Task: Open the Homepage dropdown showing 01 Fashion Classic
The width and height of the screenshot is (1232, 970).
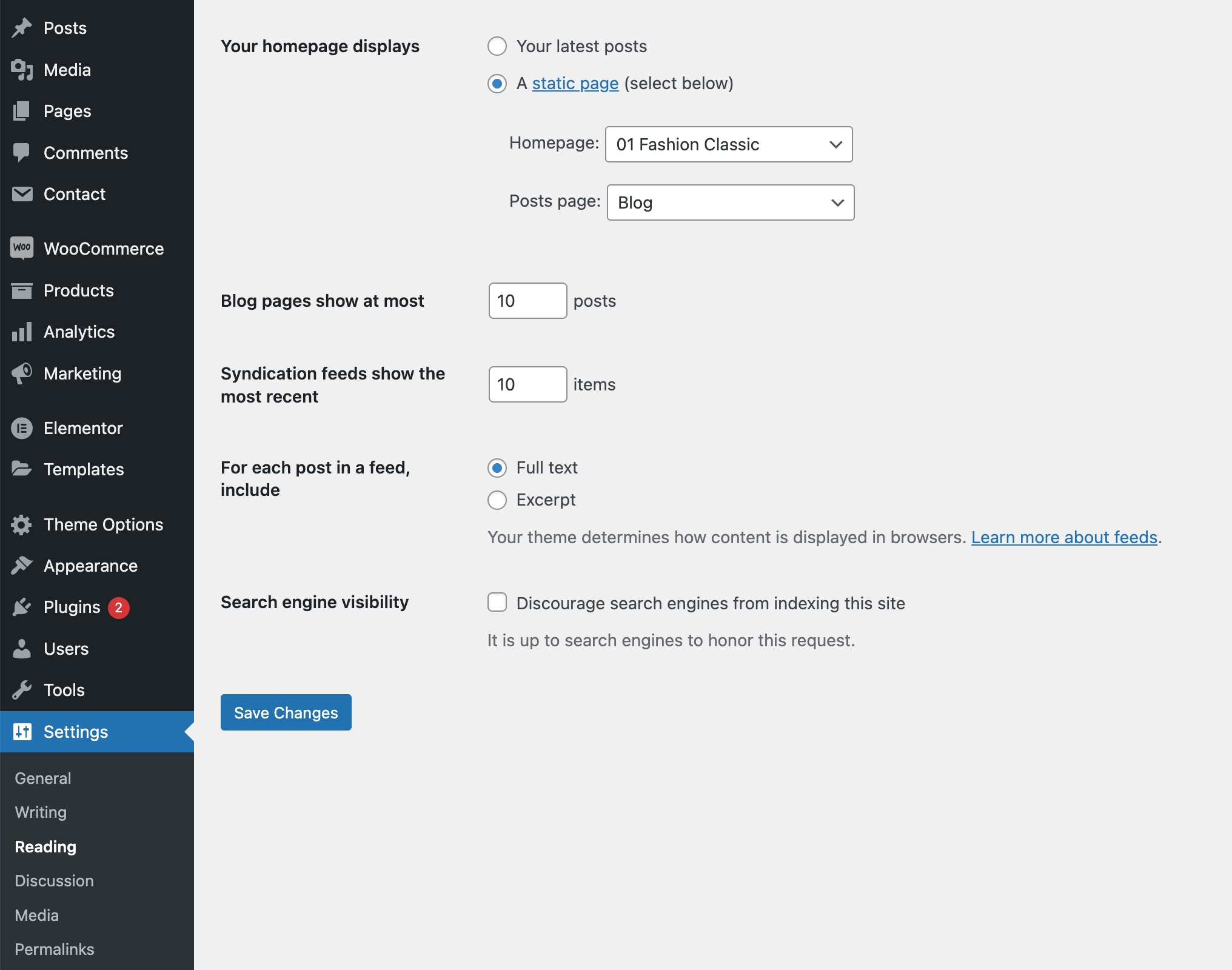Action: [728, 144]
